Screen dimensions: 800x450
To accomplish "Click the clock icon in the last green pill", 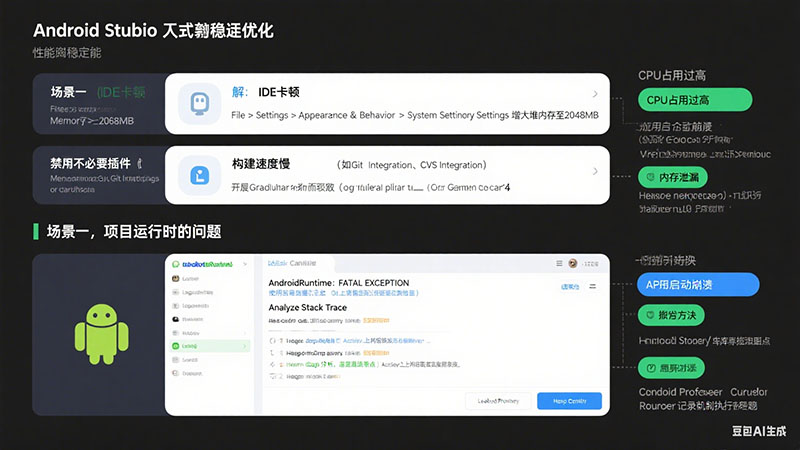I will coord(651,368).
